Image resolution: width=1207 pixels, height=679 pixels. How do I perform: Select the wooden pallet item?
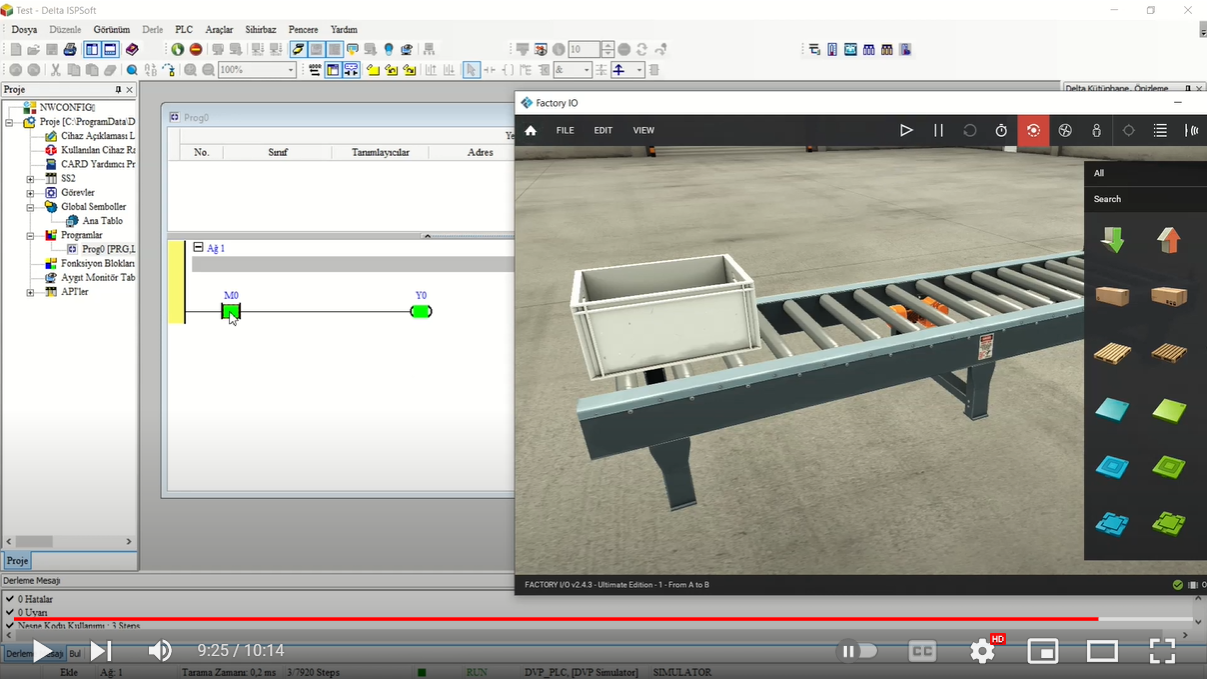[x=1112, y=352]
